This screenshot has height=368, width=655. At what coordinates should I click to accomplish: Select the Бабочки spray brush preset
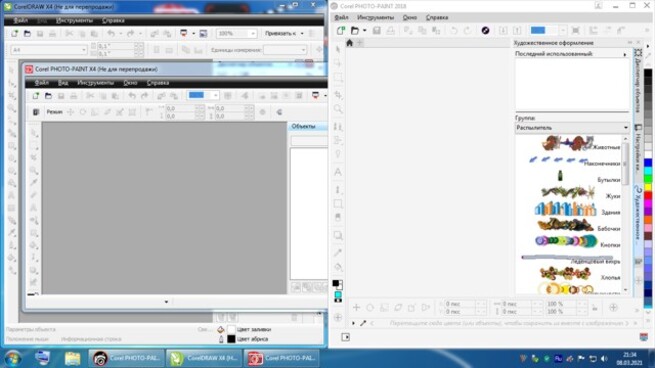(579, 226)
